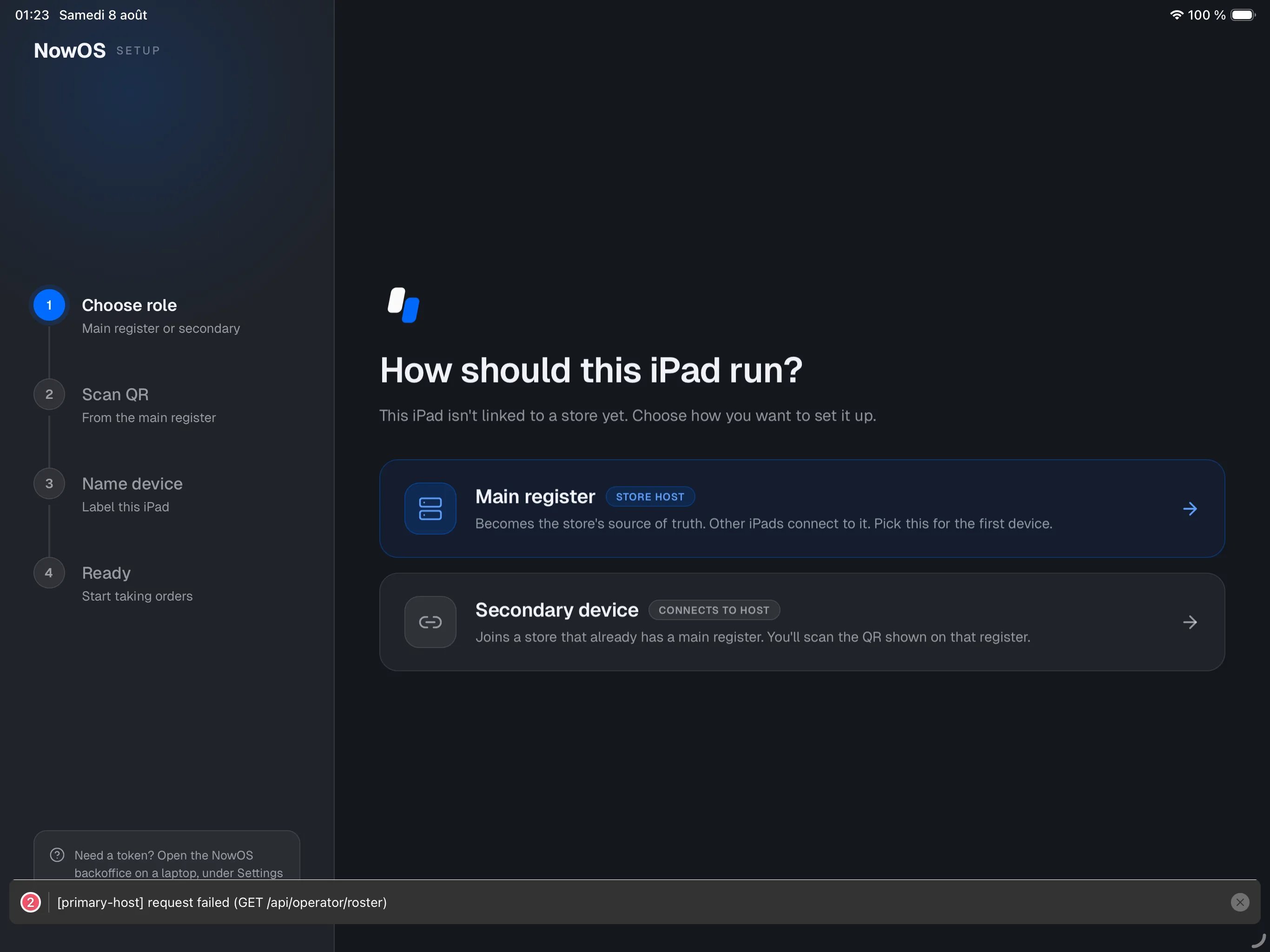
Task: Select the Scan QR step label
Action: [x=115, y=395]
